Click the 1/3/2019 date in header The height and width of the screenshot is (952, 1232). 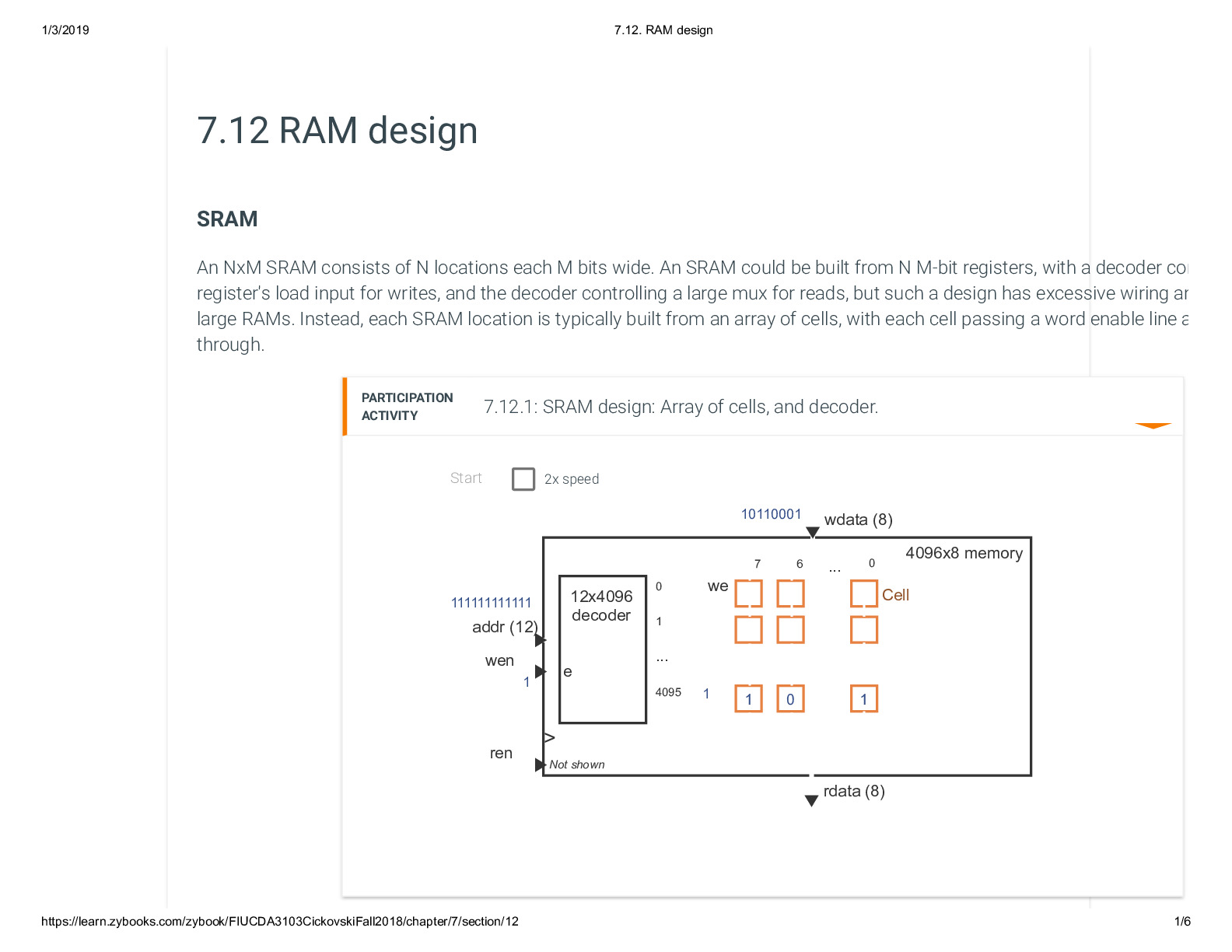[65, 30]
